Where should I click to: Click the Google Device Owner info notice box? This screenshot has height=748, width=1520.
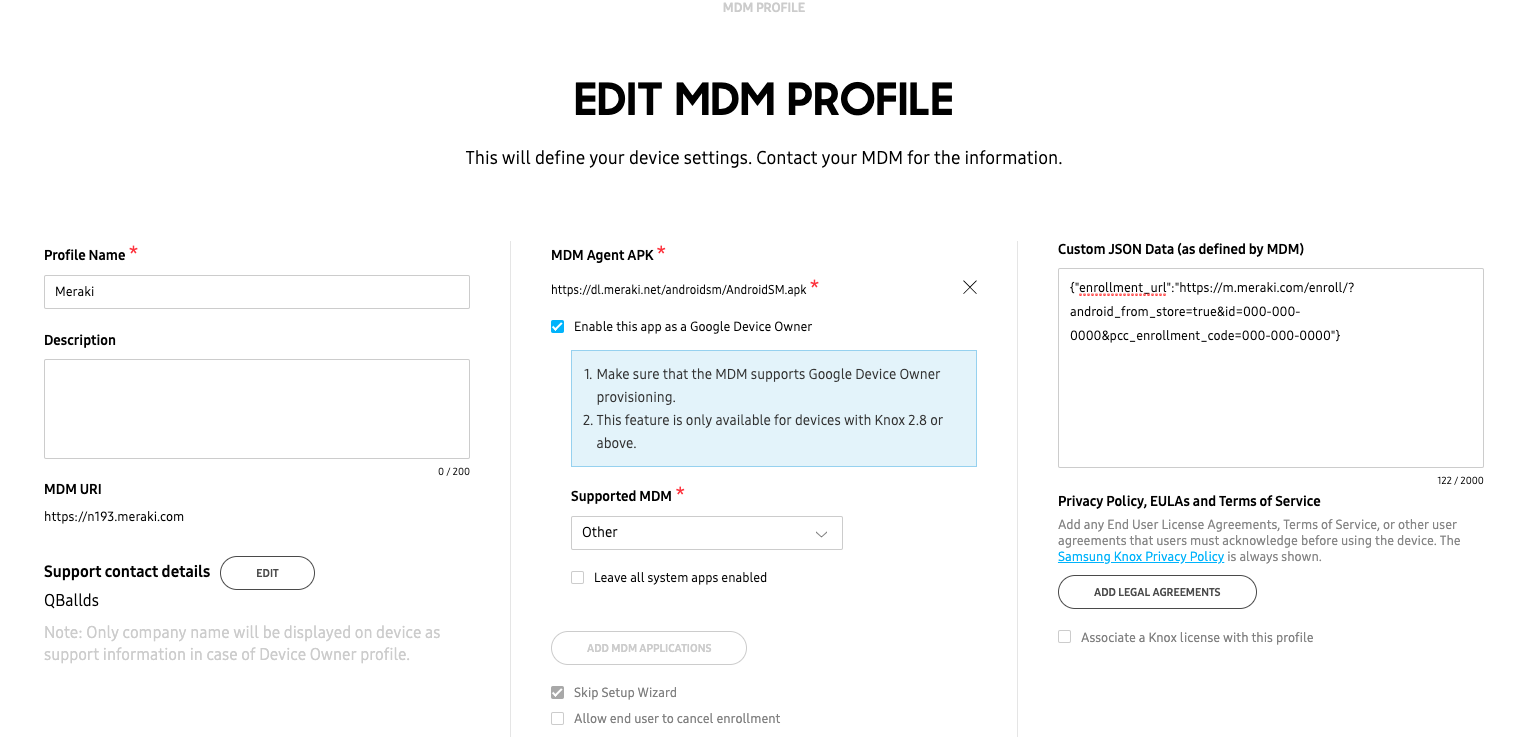click(x=773, y=408)
